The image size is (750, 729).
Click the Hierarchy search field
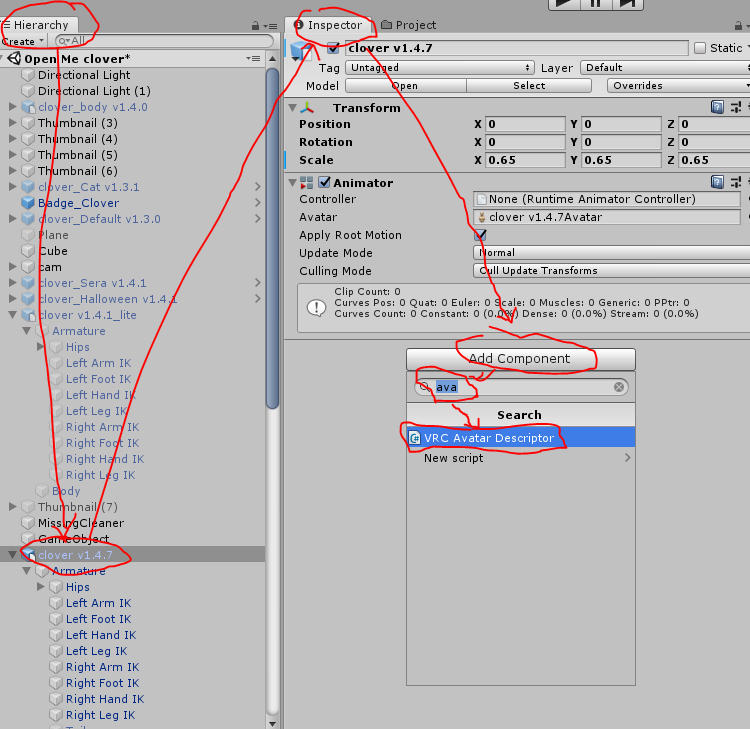click(165, 41)
